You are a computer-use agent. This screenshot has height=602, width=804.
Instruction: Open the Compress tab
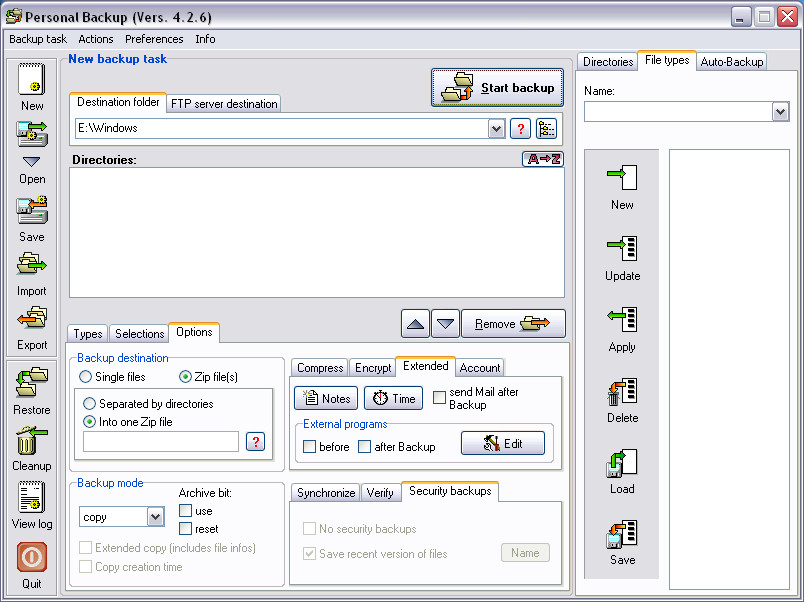tap(320, 368)
